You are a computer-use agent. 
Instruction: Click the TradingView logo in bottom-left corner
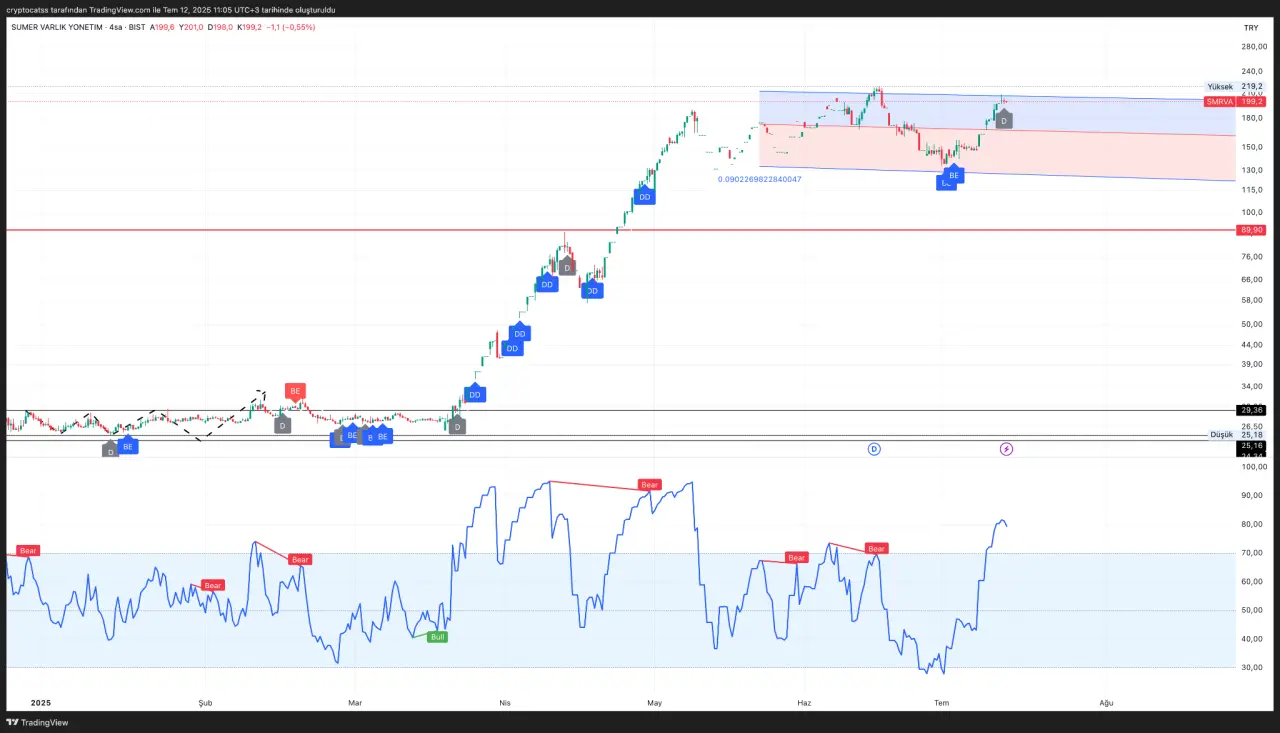(x=30, y=722)
